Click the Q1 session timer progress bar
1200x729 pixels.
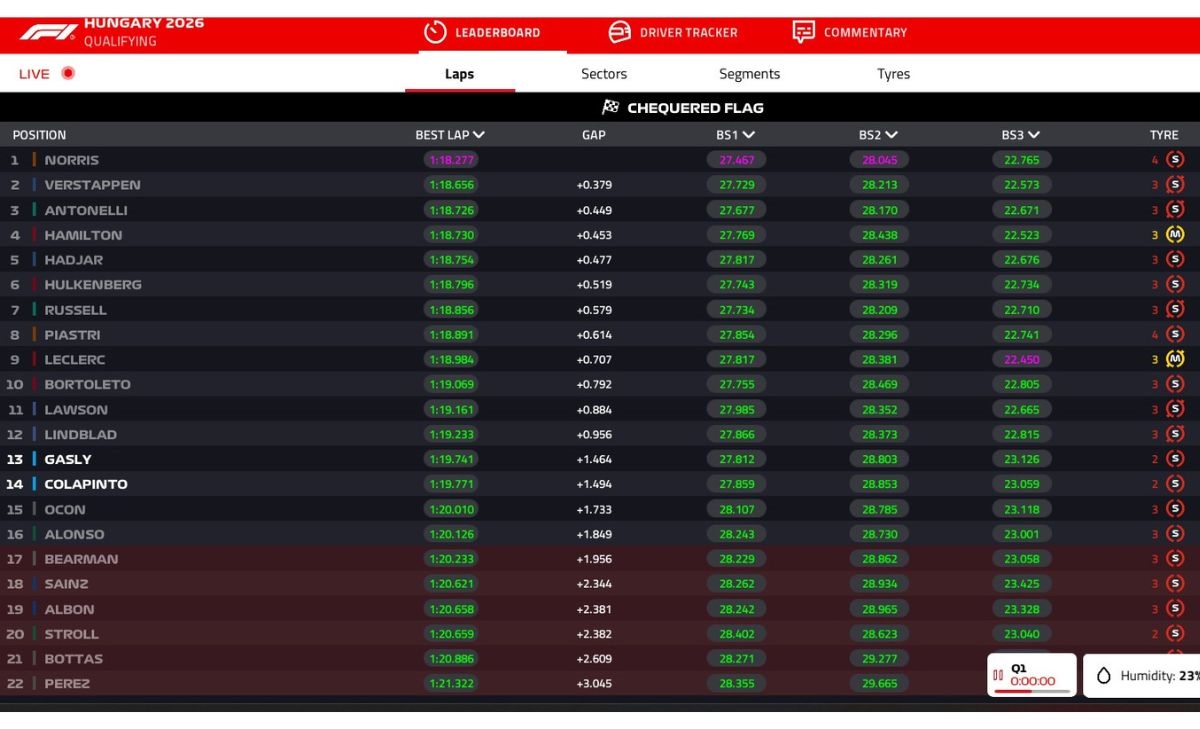click(x=1031, y=691)
